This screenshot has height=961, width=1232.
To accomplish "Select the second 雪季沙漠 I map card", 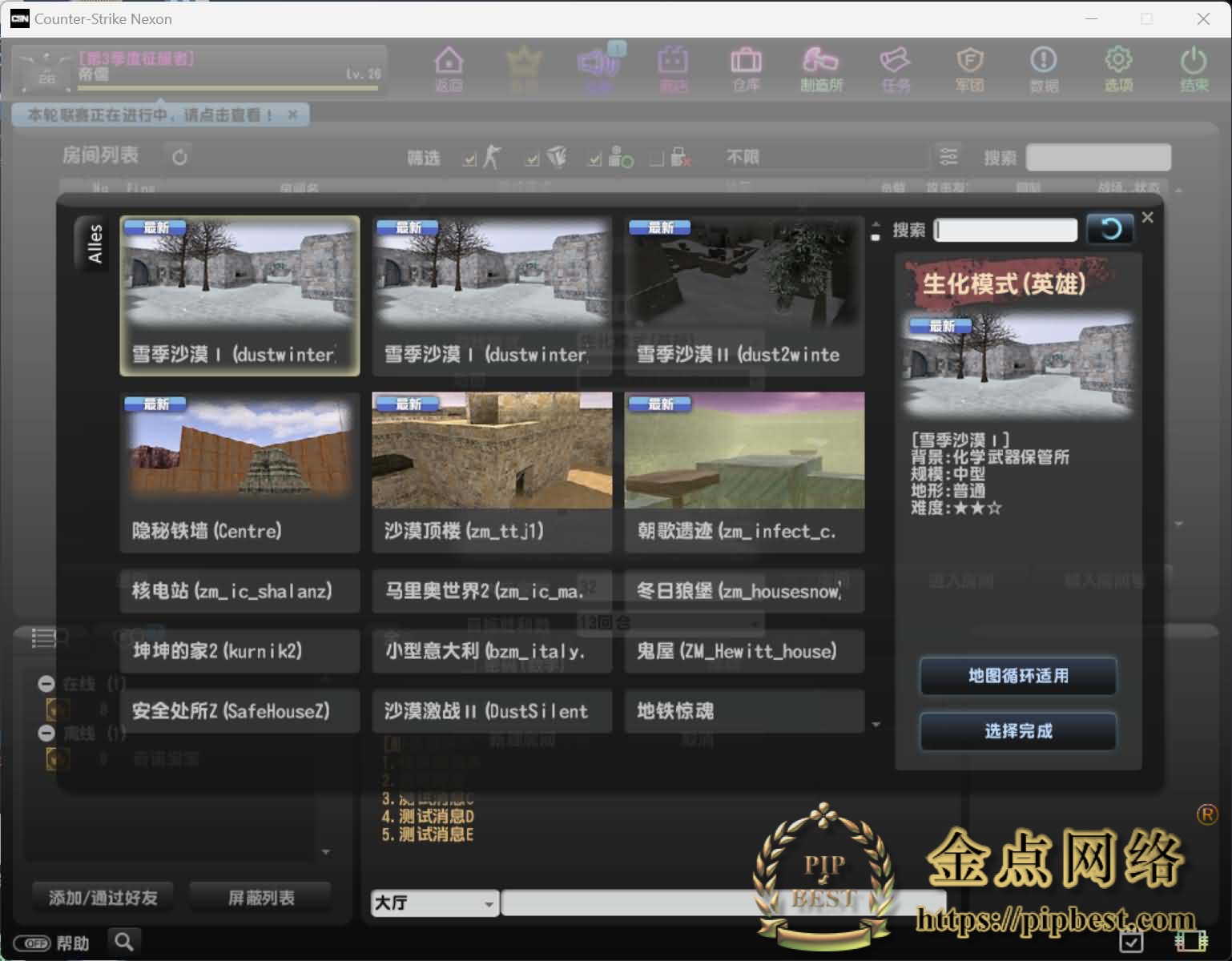I will click(x=492, y=296).
